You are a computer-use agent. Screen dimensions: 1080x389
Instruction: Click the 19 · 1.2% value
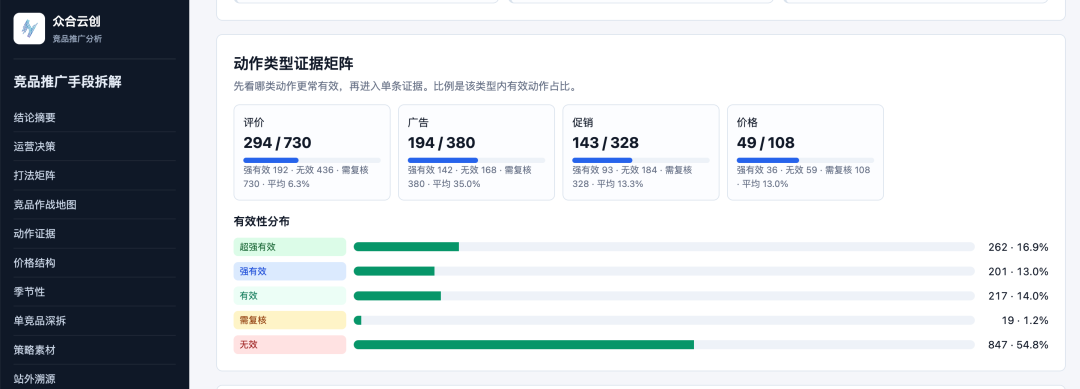pyautogui.click(x=1025, y=320)
